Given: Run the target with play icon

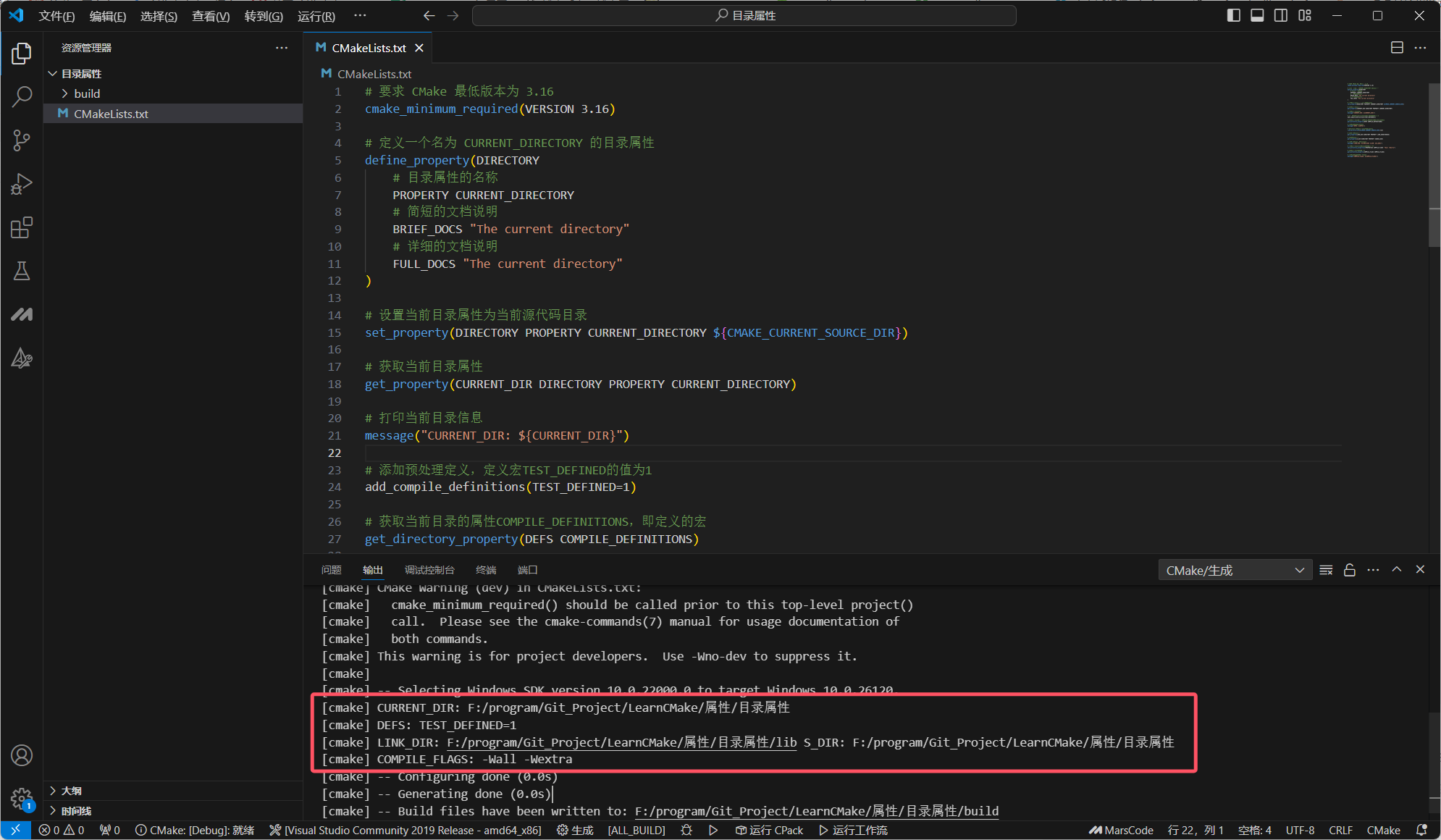Looking at the screenshot, I should tap(713, 830).
